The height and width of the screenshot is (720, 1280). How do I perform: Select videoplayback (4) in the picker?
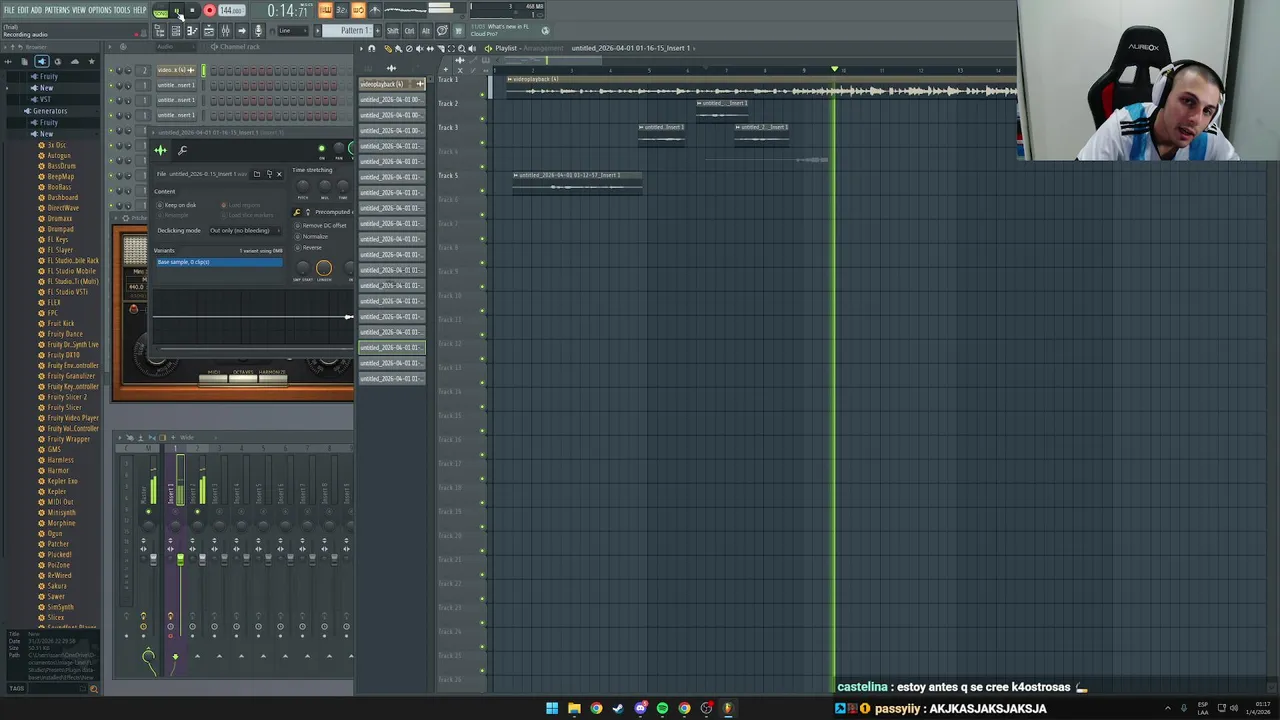392,84
